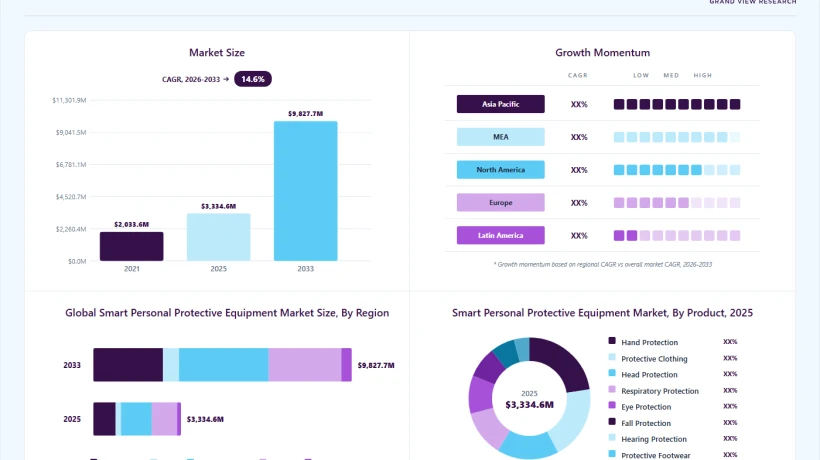Image resolution: width=820 pixels, height=460 pixels.
Task: Click the Growth Momentum heading
Action: [x=602, y=52]
